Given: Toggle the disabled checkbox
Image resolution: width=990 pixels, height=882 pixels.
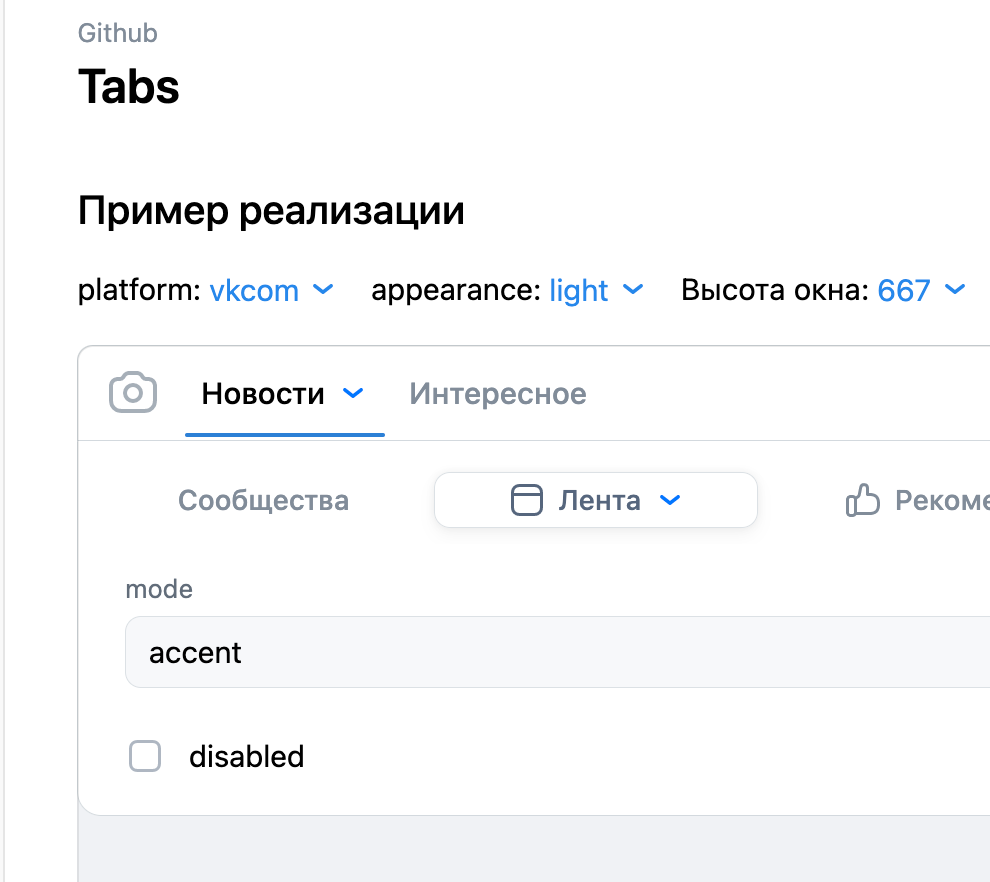Looking at the screenshot, I should click(x=145, y=757).
